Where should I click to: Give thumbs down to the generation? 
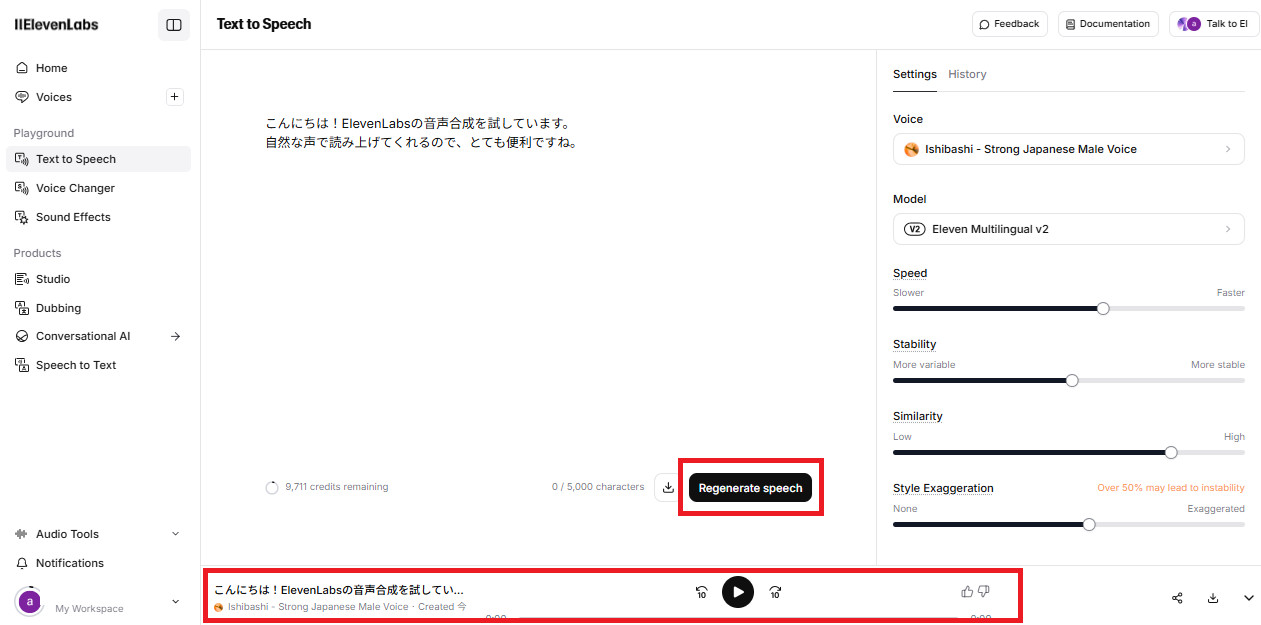(x=983, y=591)
